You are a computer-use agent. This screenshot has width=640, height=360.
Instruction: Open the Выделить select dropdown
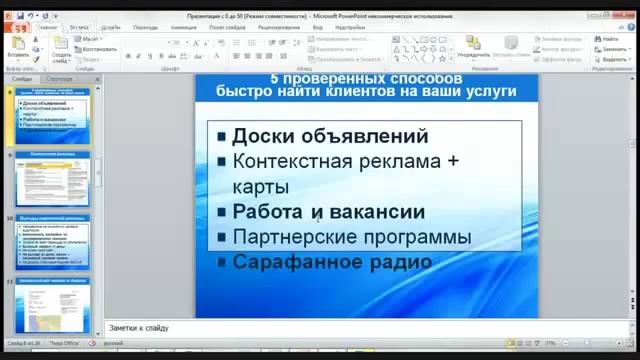[613, 59]
